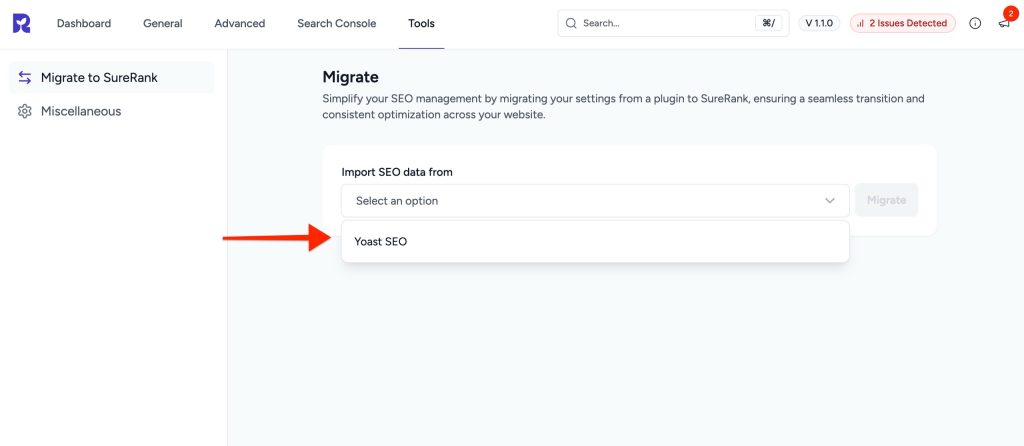Open the Import SEO data dropdown
This screenshot has height=446, width=1024.
(595, 200)
